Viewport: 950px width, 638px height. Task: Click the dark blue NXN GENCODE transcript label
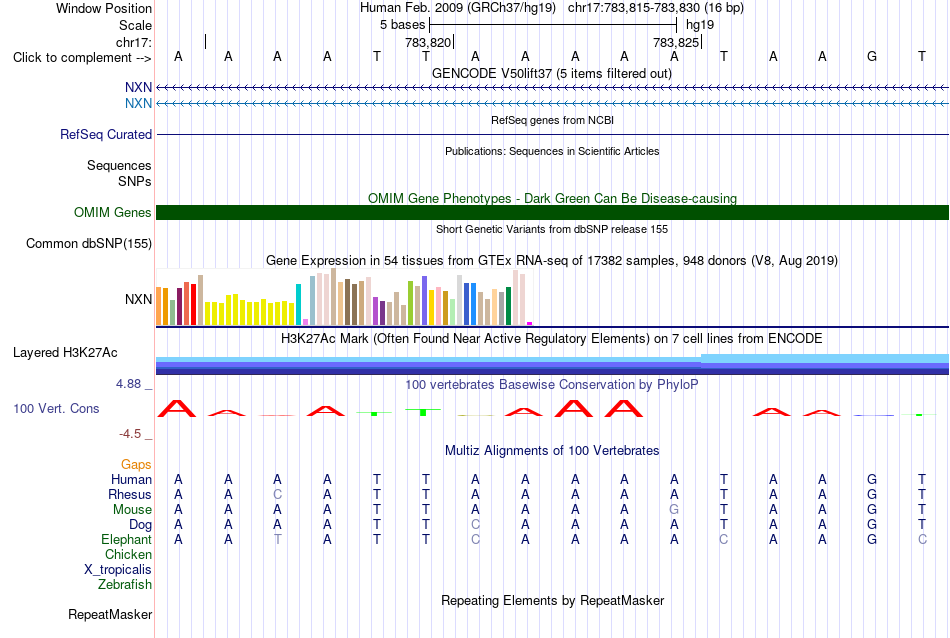[x=138, y=88]
